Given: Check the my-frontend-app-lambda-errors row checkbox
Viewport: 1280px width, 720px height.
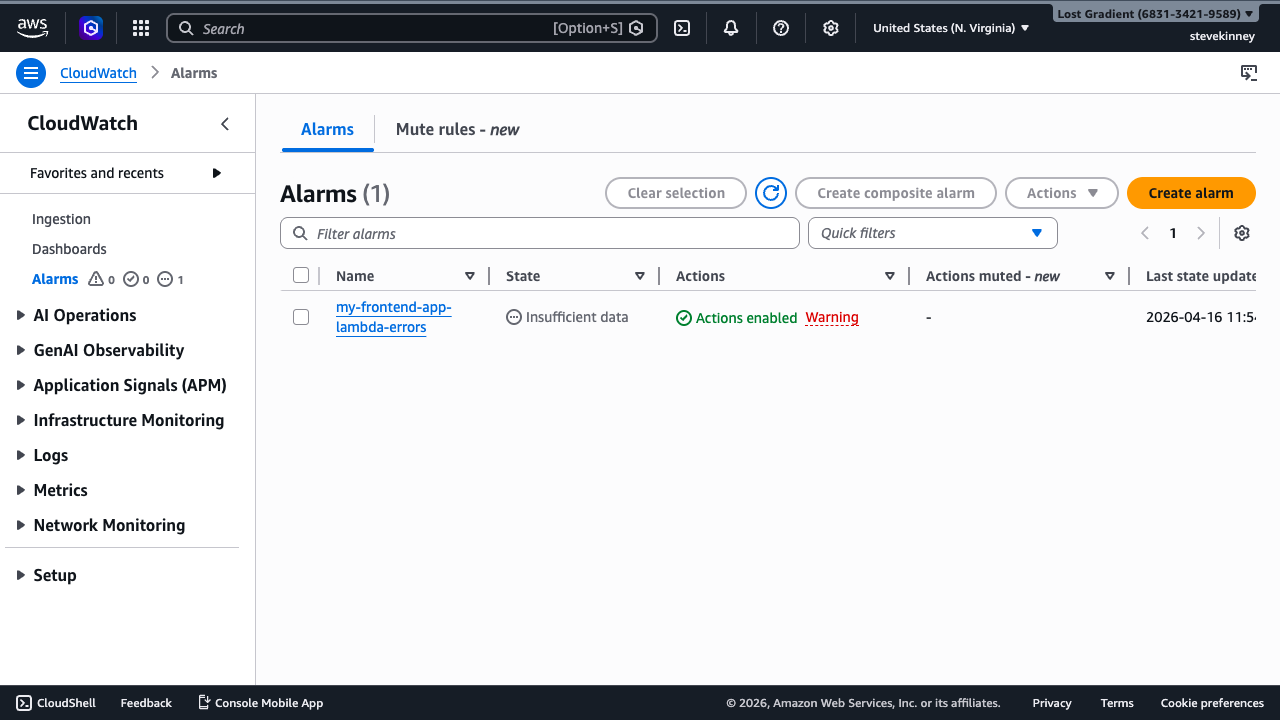Looking at the screenshot, I should [x=301, y=317].
